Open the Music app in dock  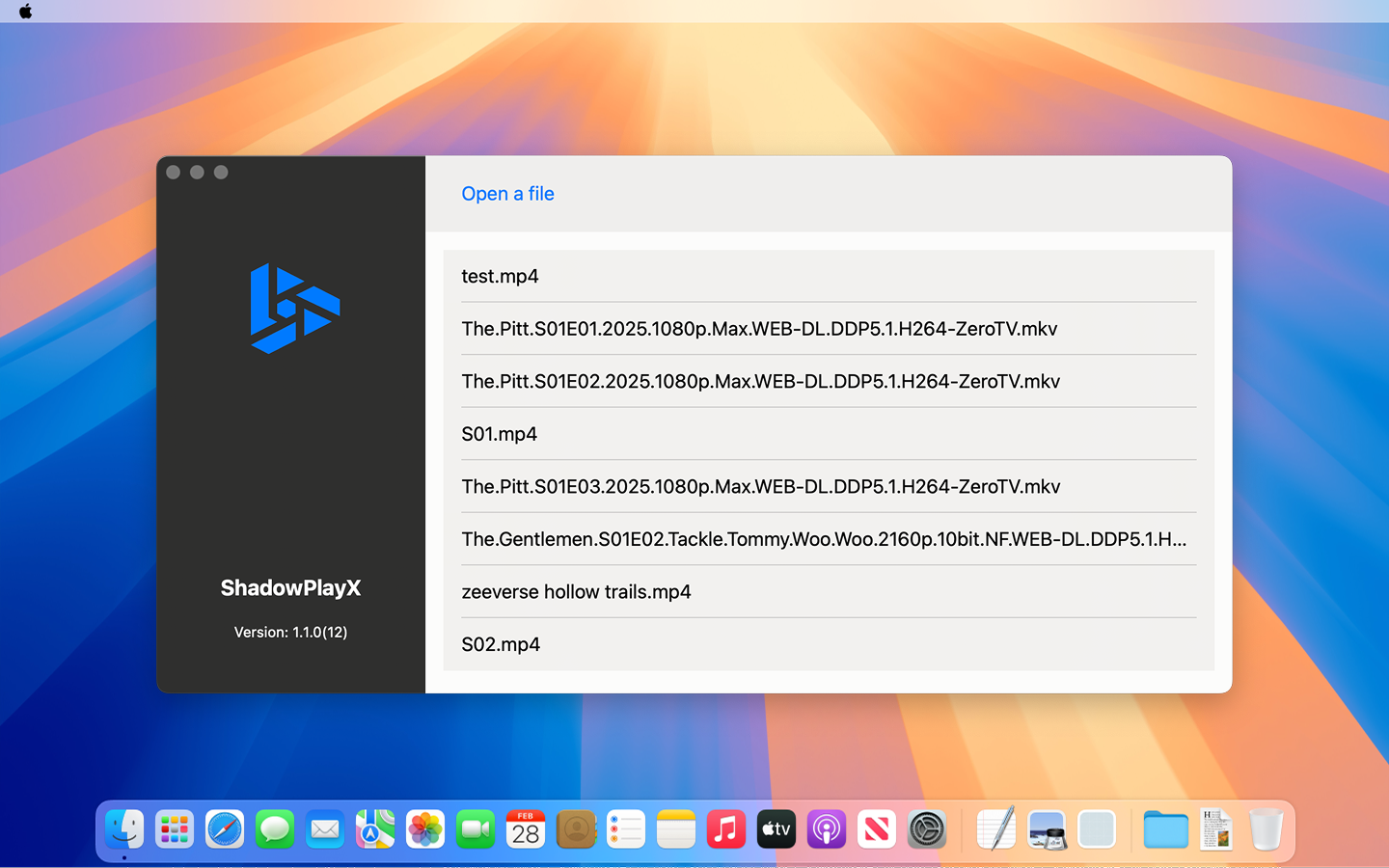tap(726, 829)
